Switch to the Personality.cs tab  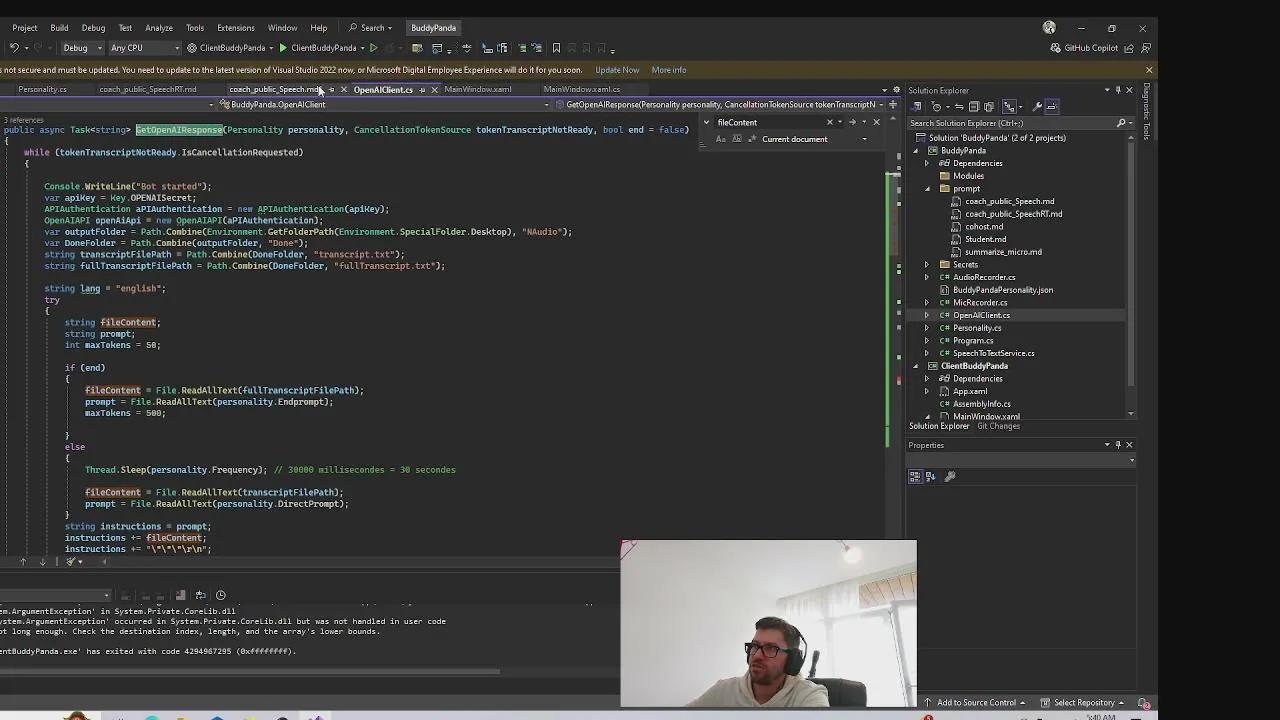pyautogui.click(x=42, y=90)
